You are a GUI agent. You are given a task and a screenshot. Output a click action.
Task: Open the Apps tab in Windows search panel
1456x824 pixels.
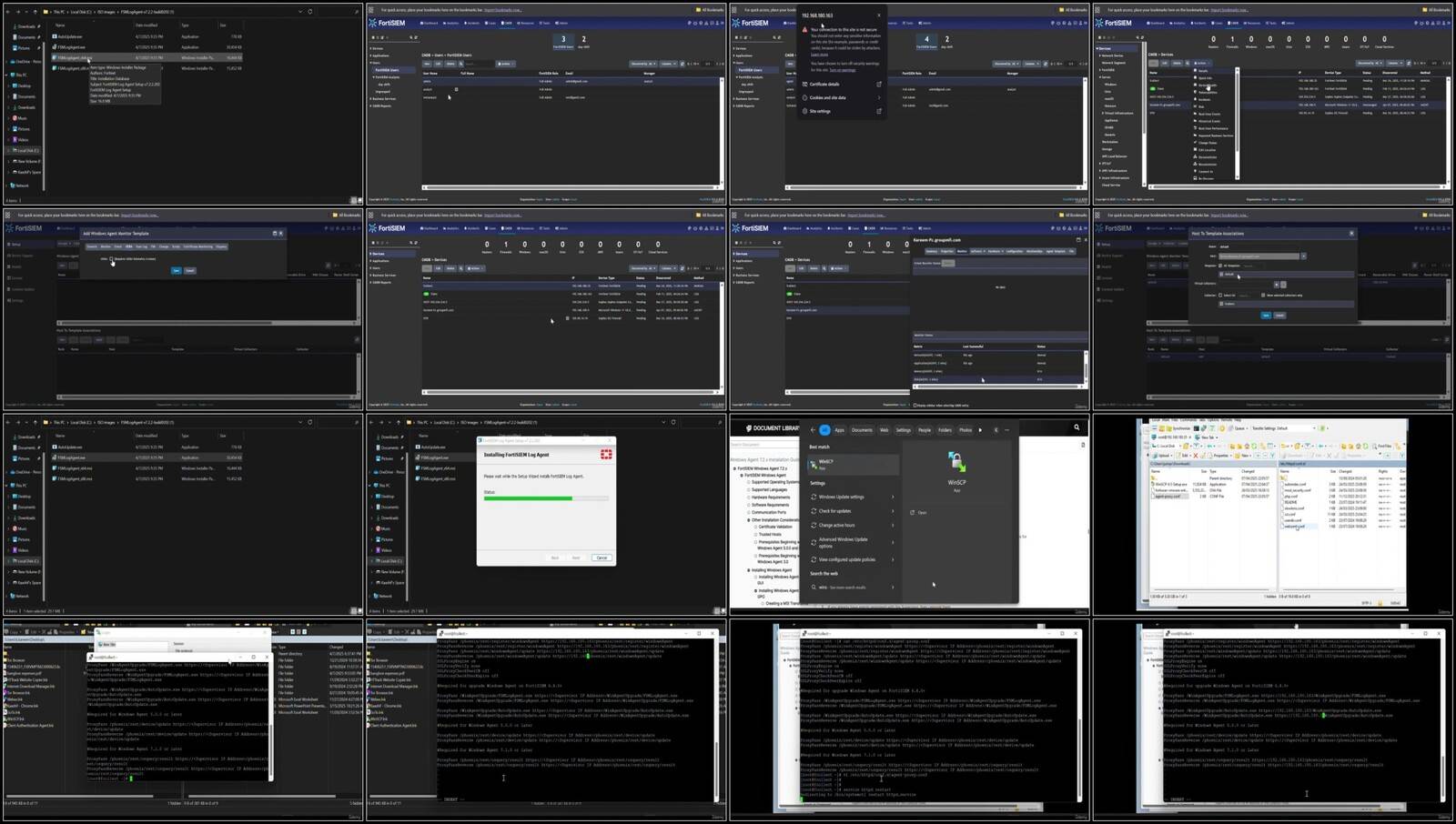(x=840, y=430)
